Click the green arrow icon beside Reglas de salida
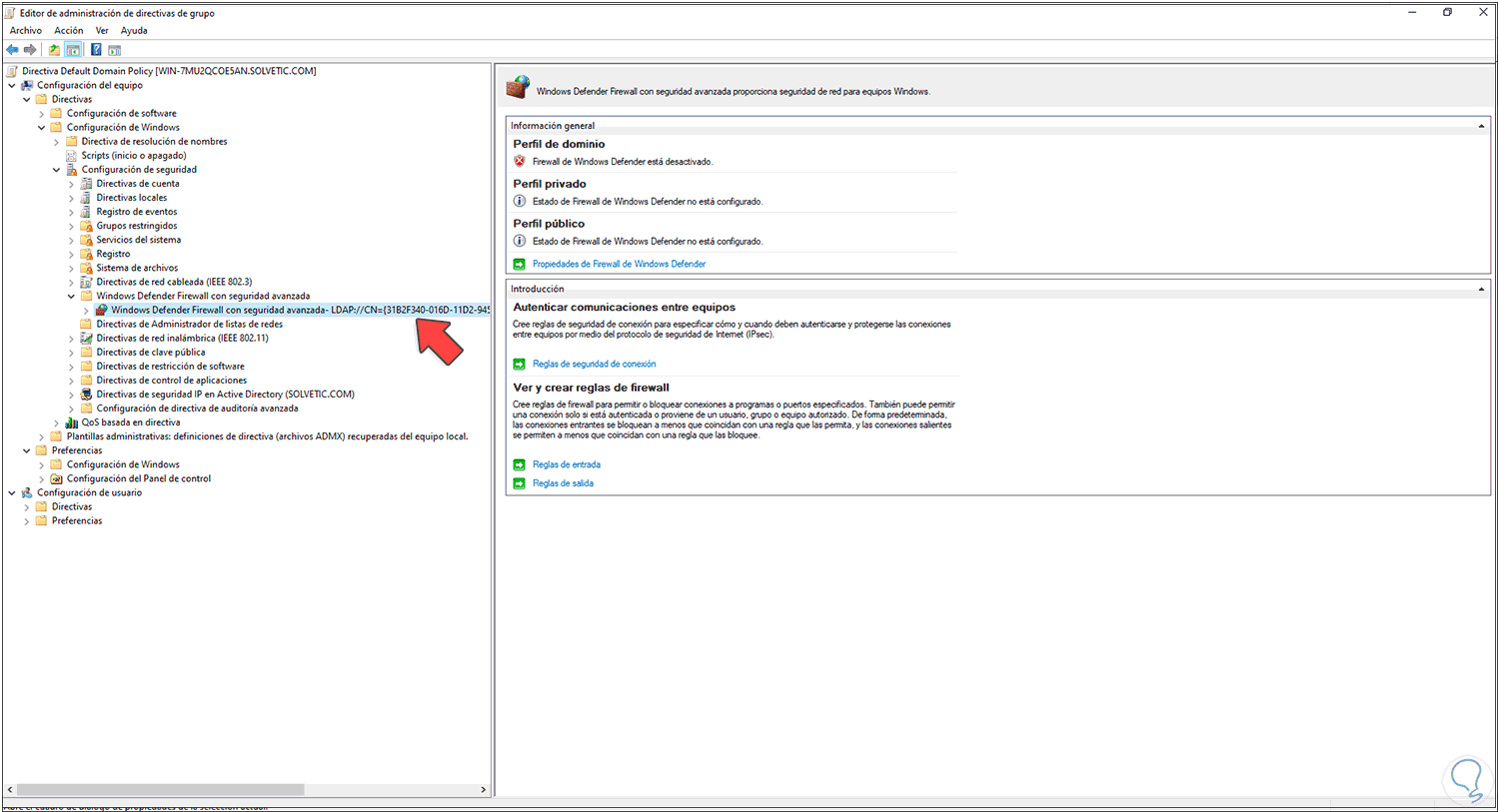 (x=519, y=483)
